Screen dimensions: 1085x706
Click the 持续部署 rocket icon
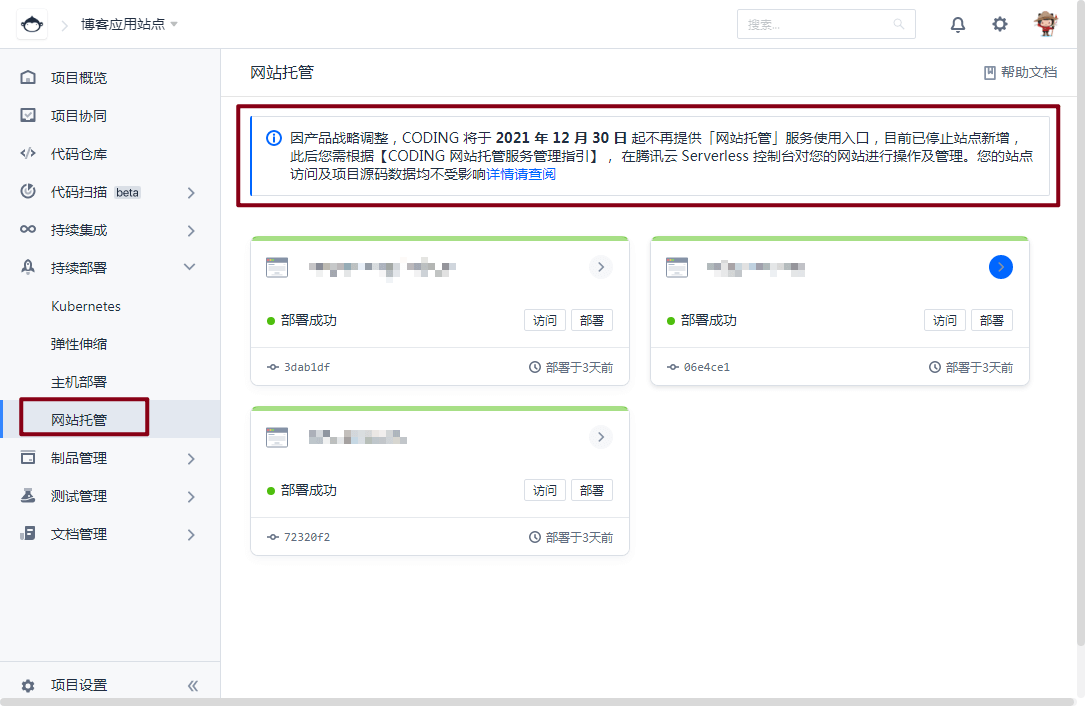click(28, 267)
